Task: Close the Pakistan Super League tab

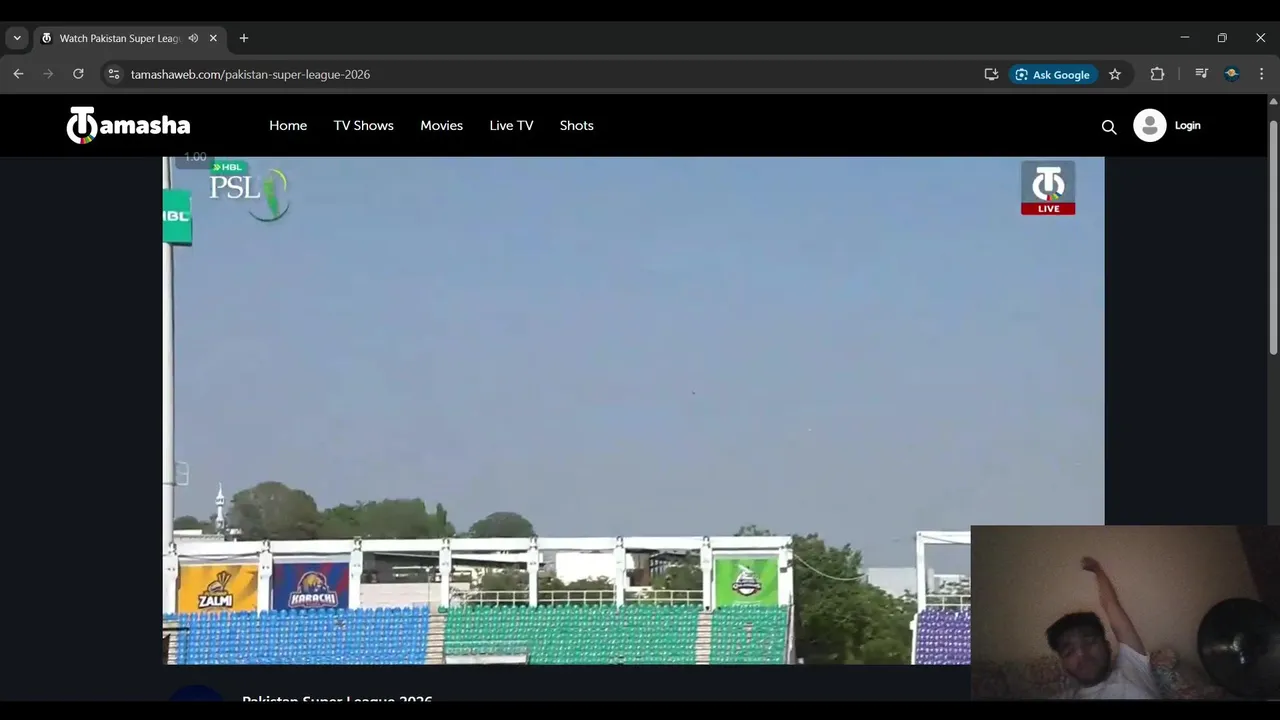Action: [213, 38]
